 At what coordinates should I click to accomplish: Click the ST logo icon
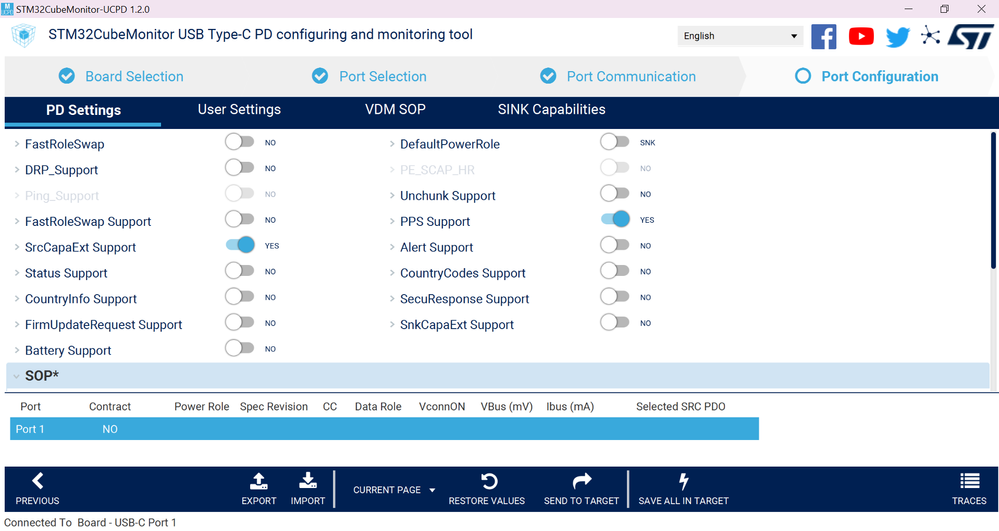point(970,36)
